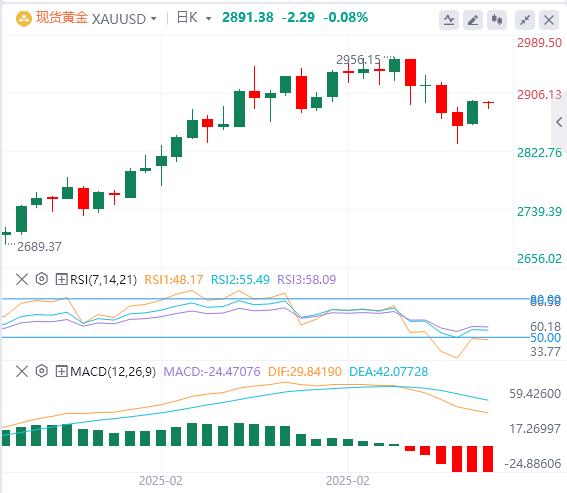Click the 59.42600 MACD axis value
This screenshot has height=493, width=567.
[535, 394]
